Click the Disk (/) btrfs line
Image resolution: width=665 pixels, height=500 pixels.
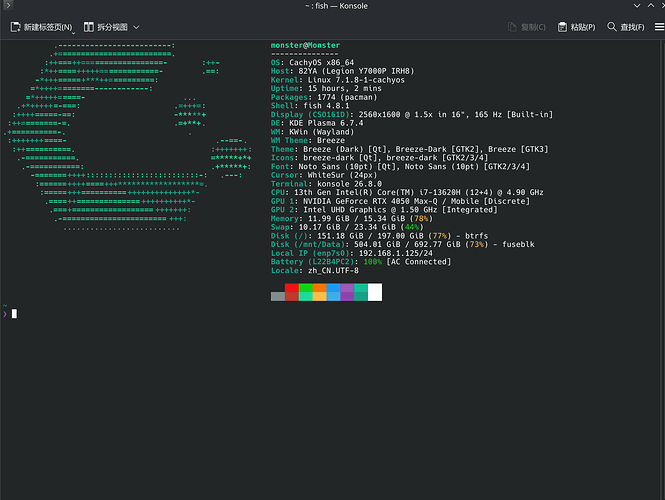click(x=379, y=236)
